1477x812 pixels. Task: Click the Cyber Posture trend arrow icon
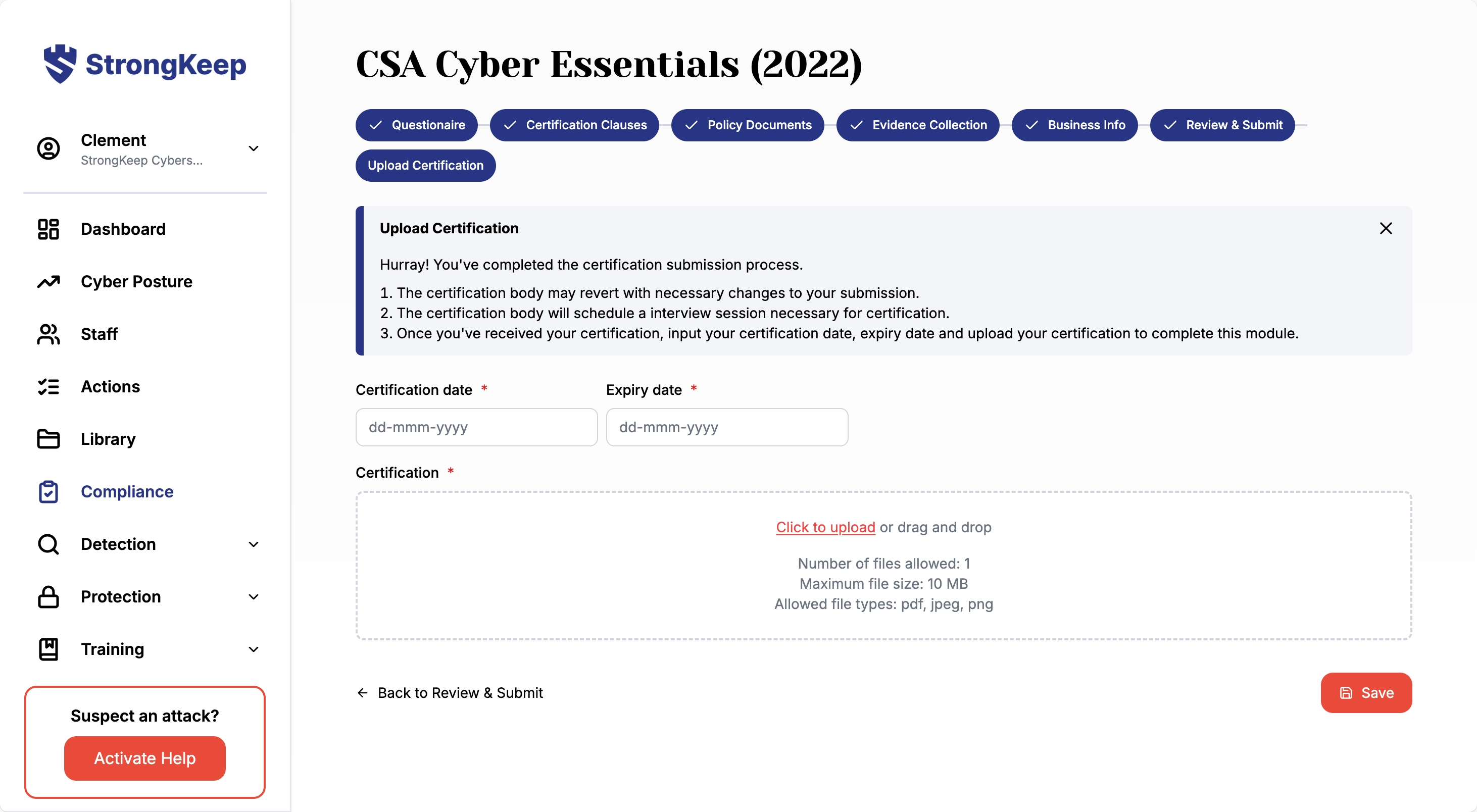(48, 282)
